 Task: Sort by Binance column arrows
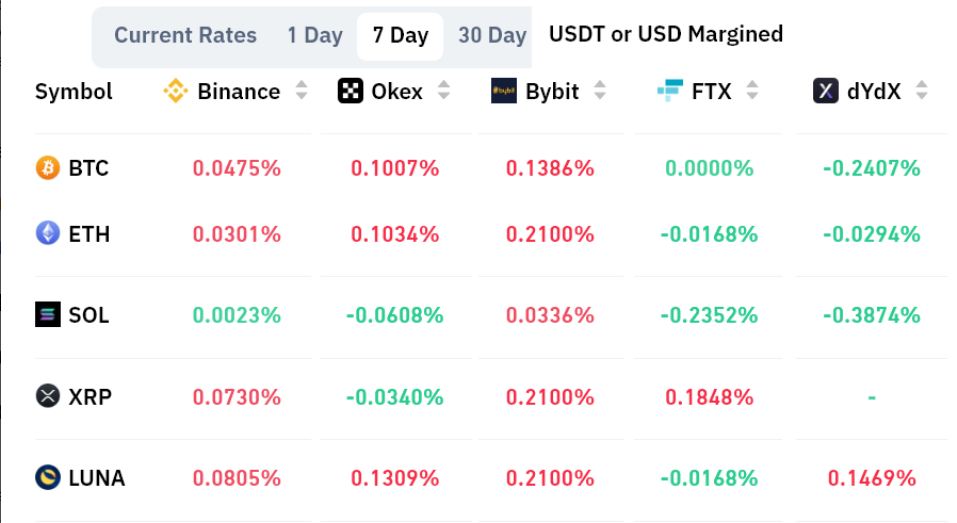[301, 92]
